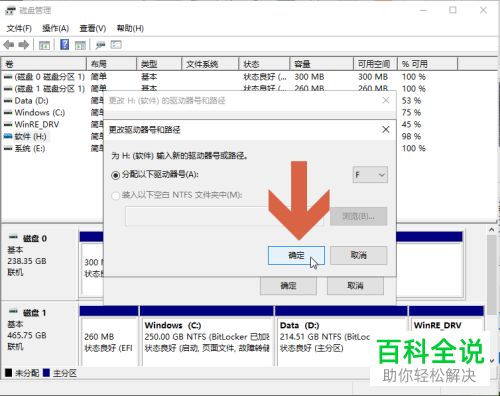
Task: Select the 系统 (E:) volume name
Action: [30, 148]
